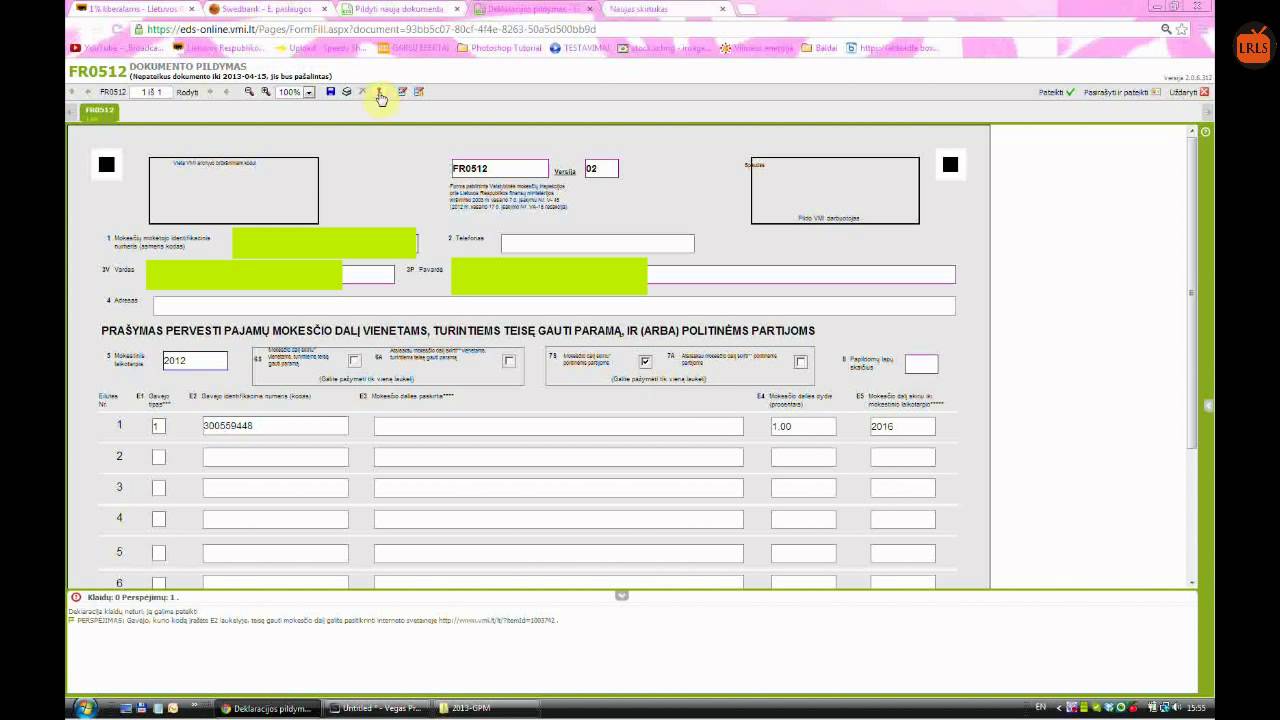Uncheck checkbox 7S share for political parties
The image size is (1280, 720).
point(646,361)
